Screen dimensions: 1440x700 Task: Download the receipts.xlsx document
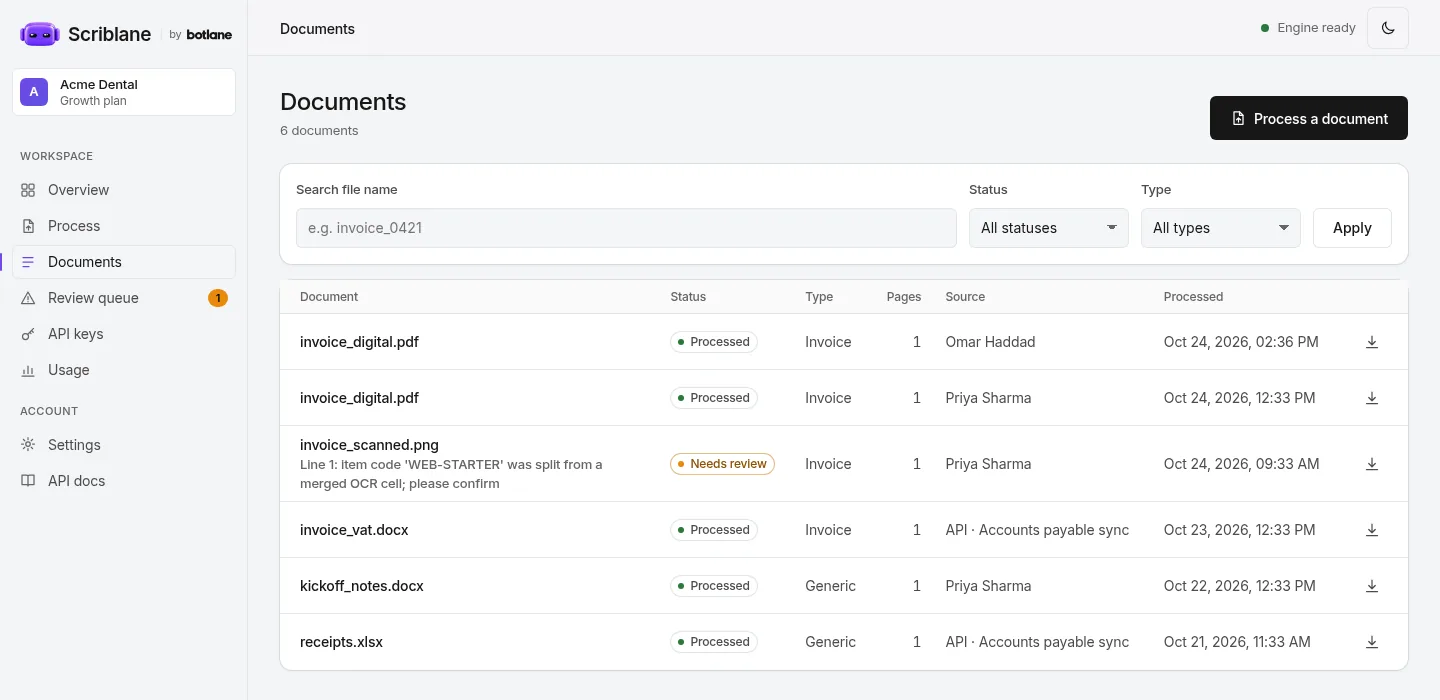[x=1372, y=642]
